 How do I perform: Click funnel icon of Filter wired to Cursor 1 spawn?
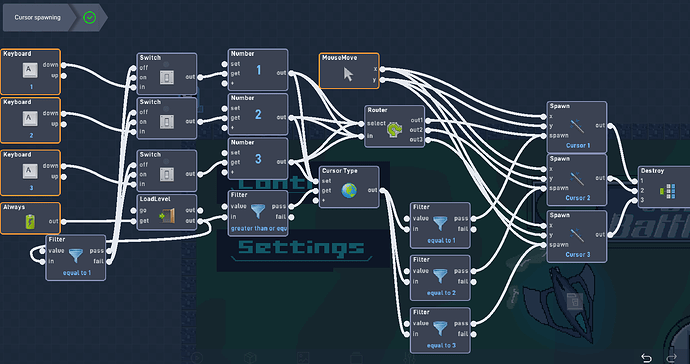pyautogui.click(x=440, y=223)
